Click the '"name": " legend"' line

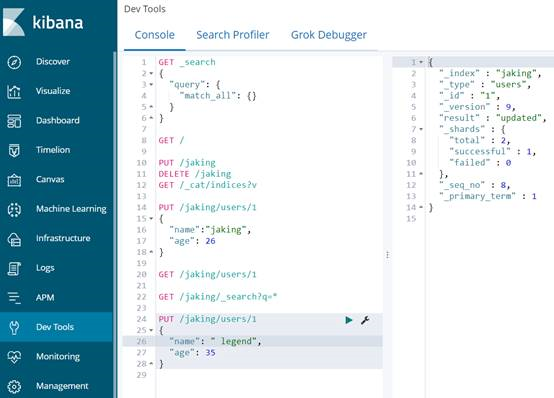[215, 341]
